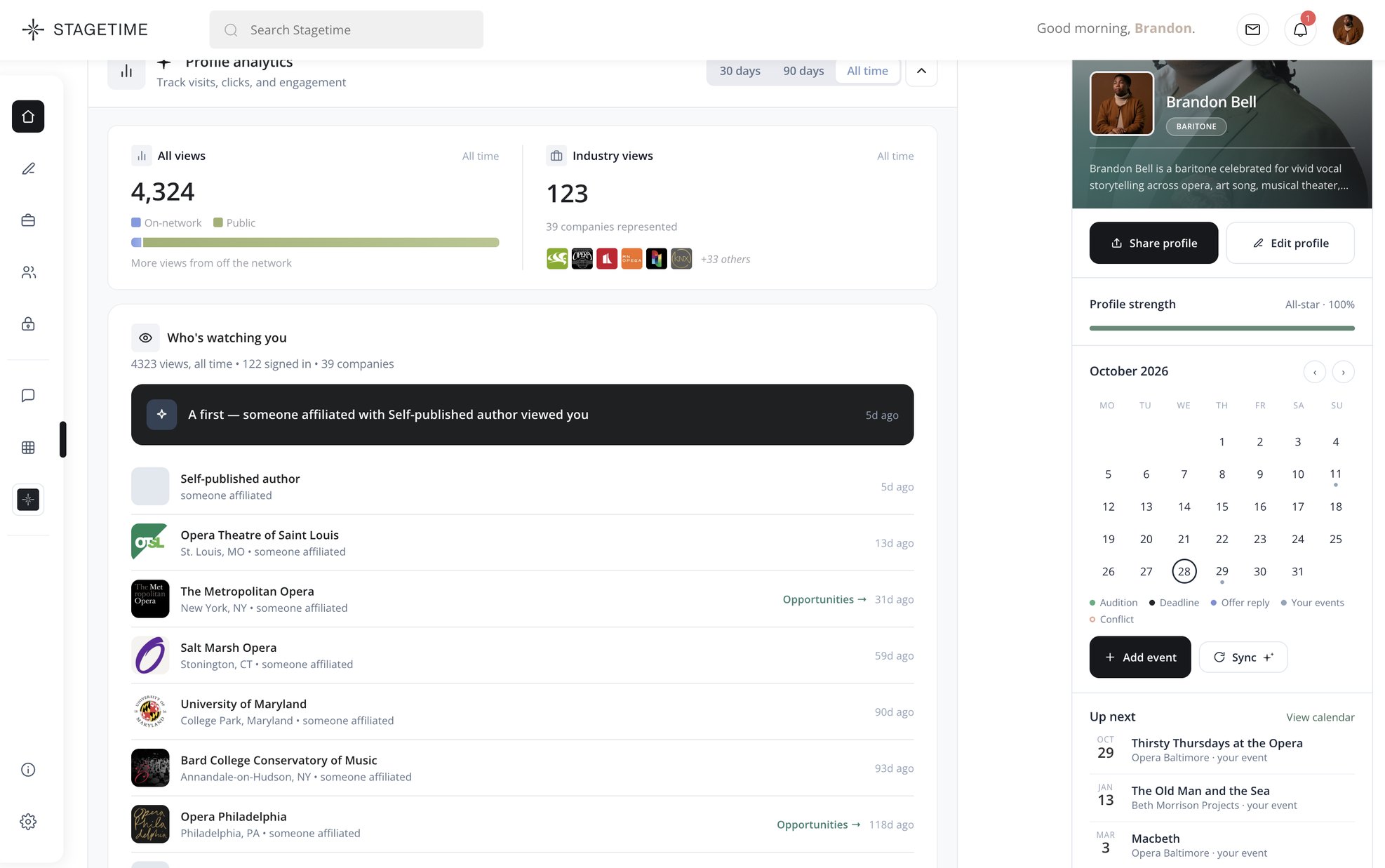The width and height of the screenshot is (1385, 868).
Task: Select October 29 in the calendar
Action: click(1222, 571)
